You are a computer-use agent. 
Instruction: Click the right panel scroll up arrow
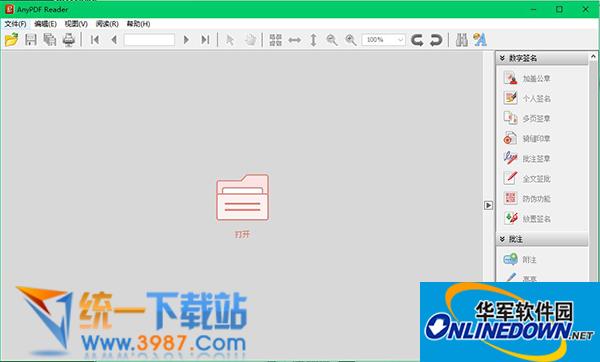click(x=593, y=57)
